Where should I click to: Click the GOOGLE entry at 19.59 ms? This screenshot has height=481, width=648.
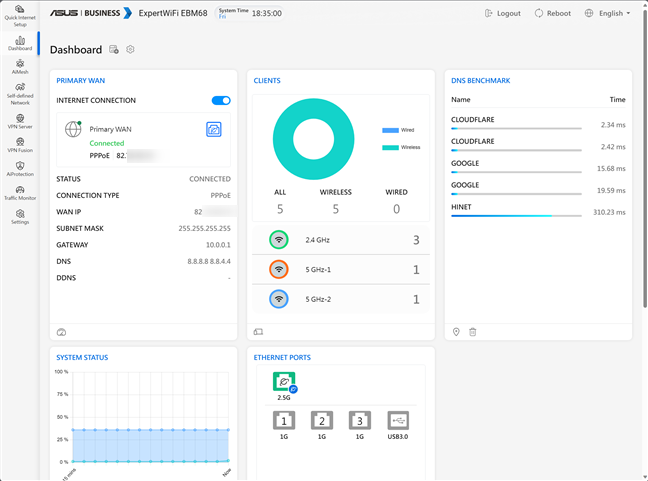tap(538, 188)
